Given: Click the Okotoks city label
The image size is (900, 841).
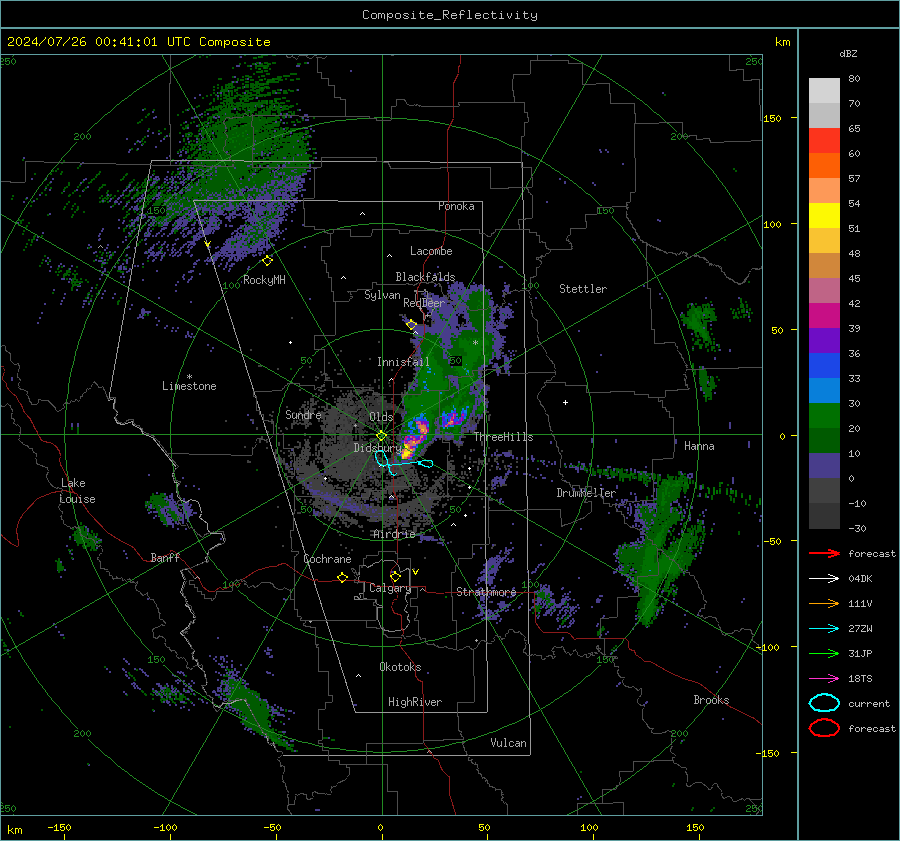Looking at the screenshot, I should (401, 667).
